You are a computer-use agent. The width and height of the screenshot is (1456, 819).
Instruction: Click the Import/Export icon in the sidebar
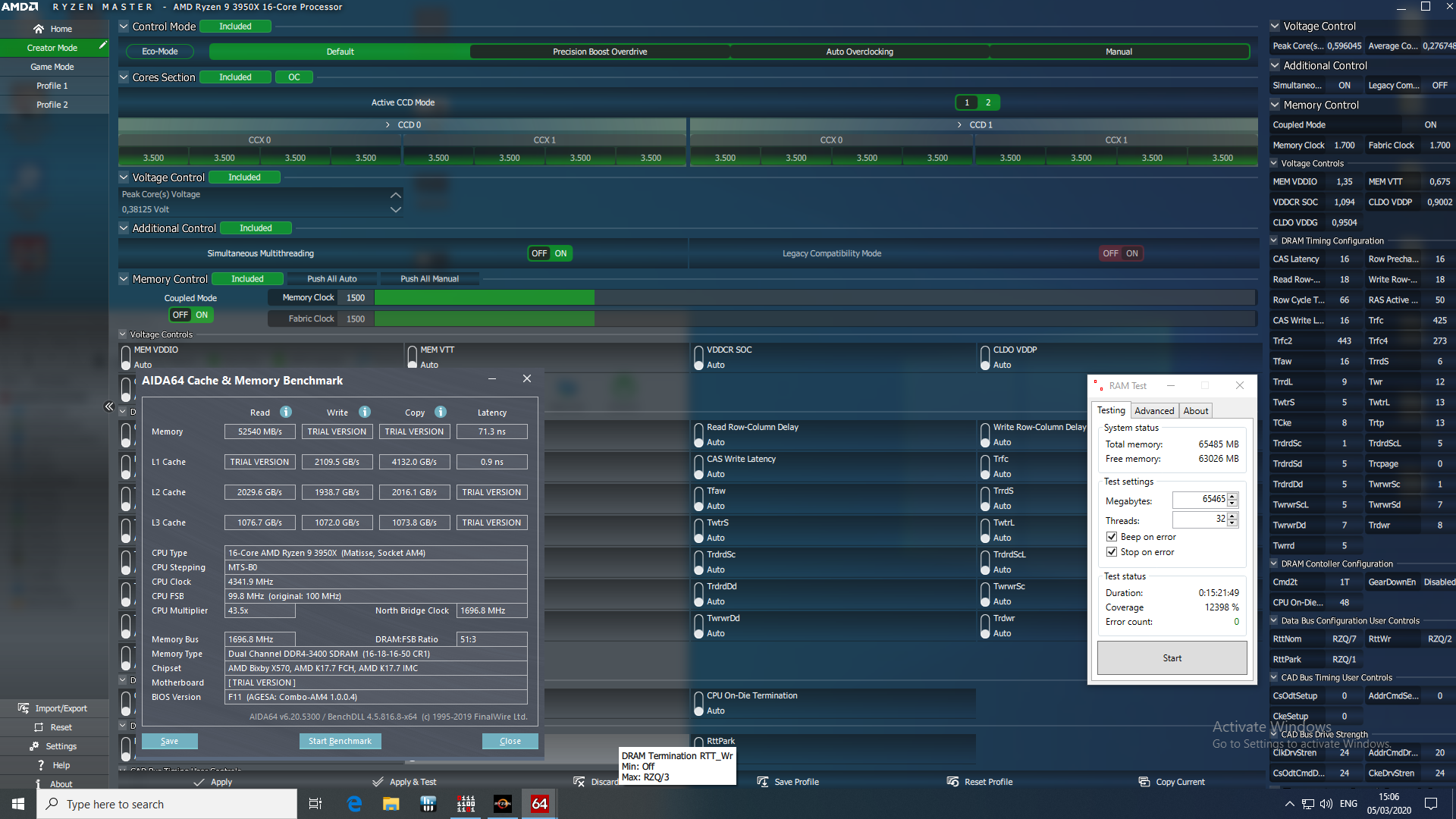tap(24, 708)
